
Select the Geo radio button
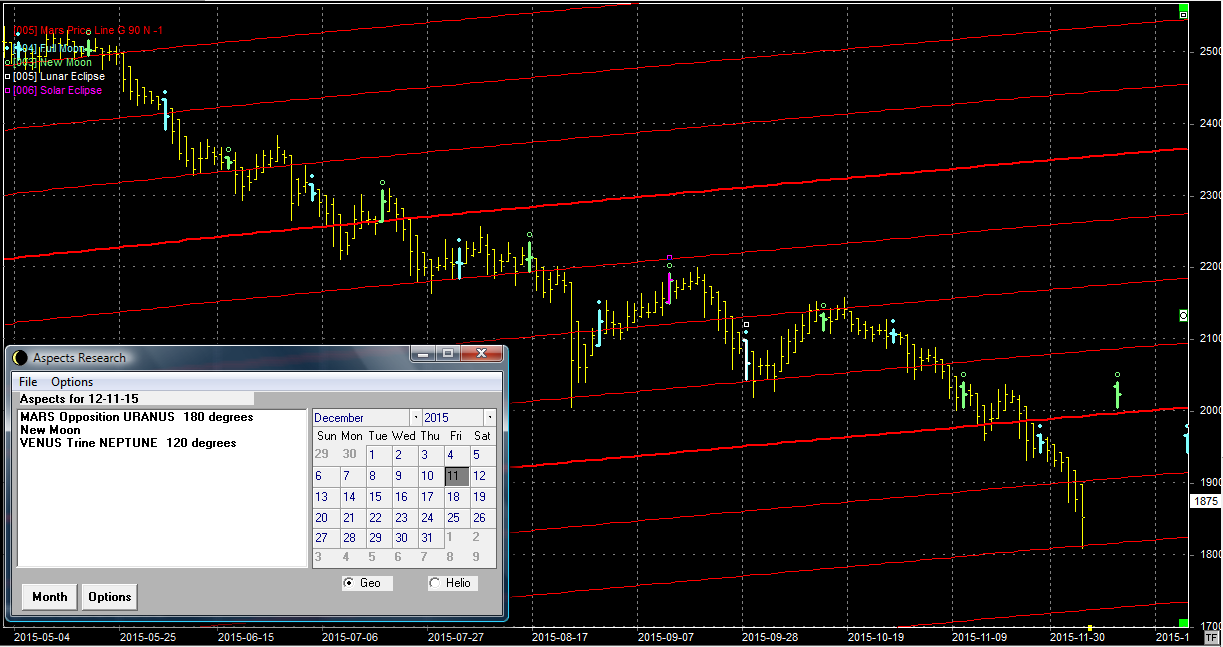(x=349, y=583)
